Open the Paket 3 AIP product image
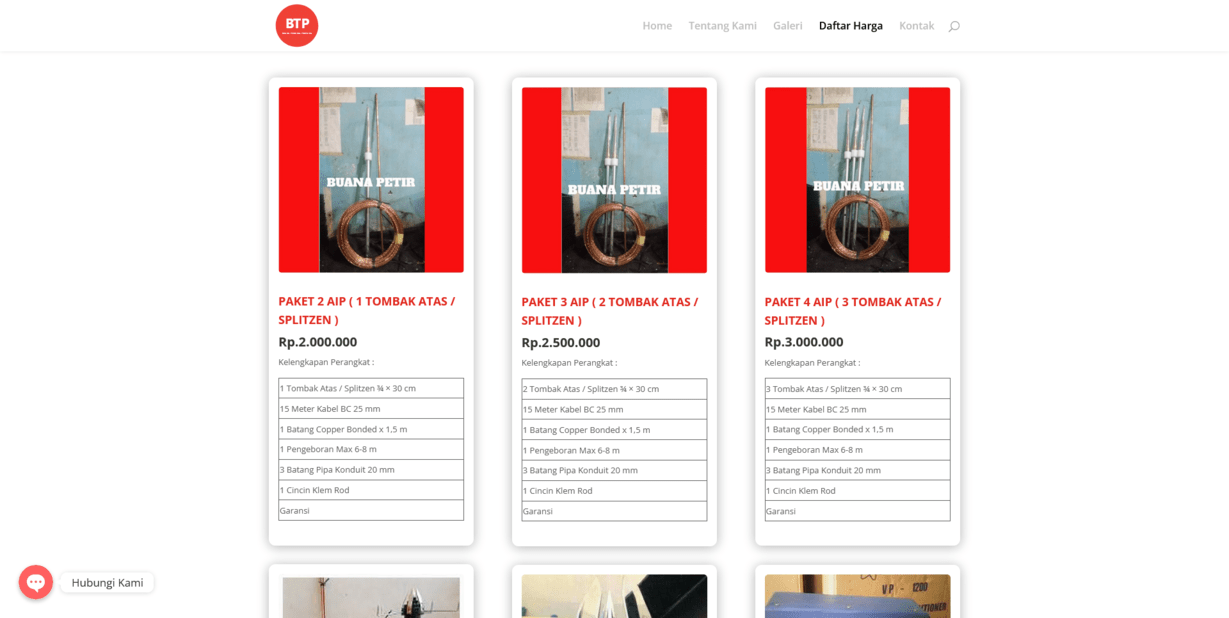This screenshot has height=618, width=1229. tap(614, 180)
